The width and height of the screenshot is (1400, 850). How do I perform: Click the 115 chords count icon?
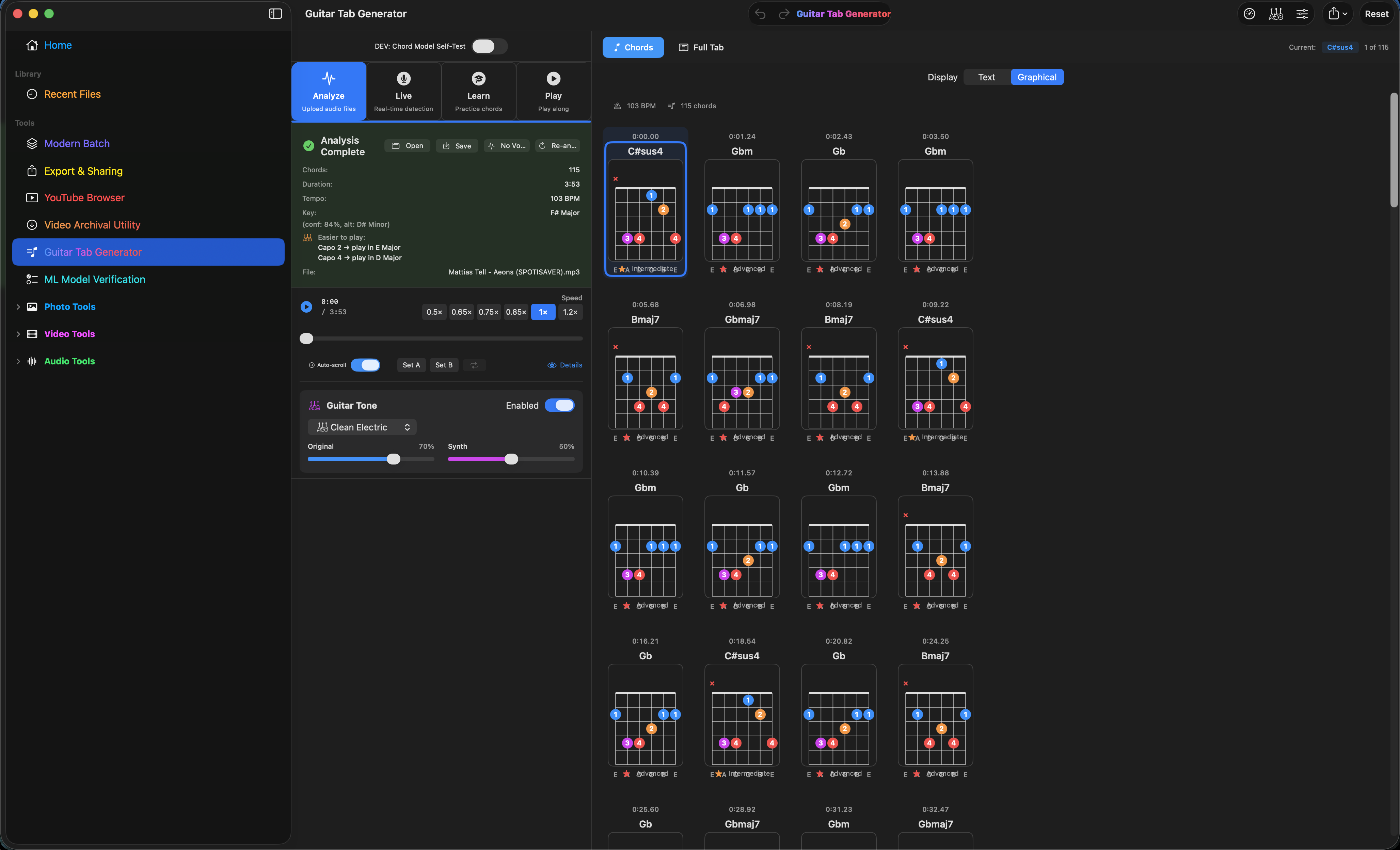click(671, 106)
